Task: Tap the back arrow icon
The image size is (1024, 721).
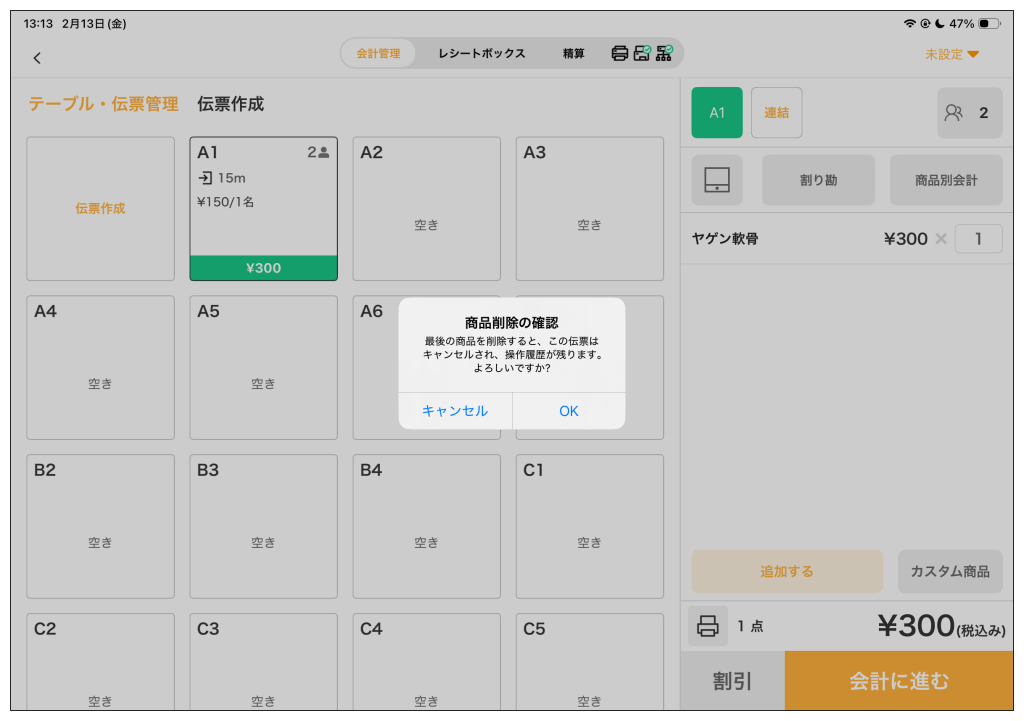Action: (x=37, y=58)
